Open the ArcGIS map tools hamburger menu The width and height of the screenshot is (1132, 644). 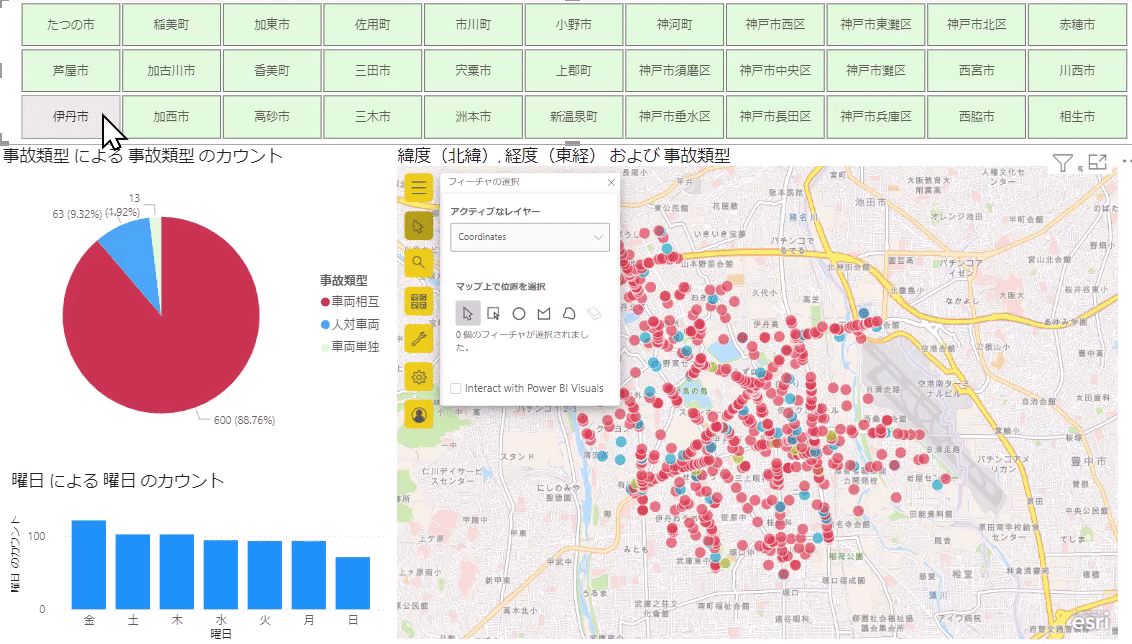click(x=419, y=188)
